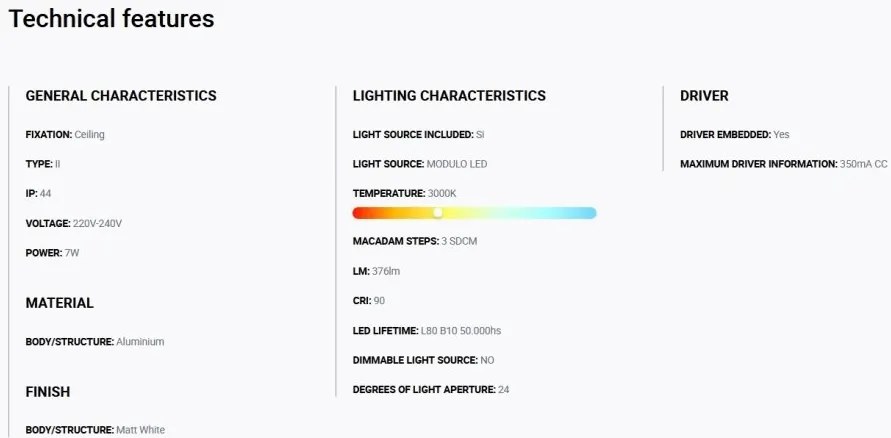Select the LIGHTING CHARACTERISTICS section heading
Screen dimensions: 891x438
(x=449, y=95)
